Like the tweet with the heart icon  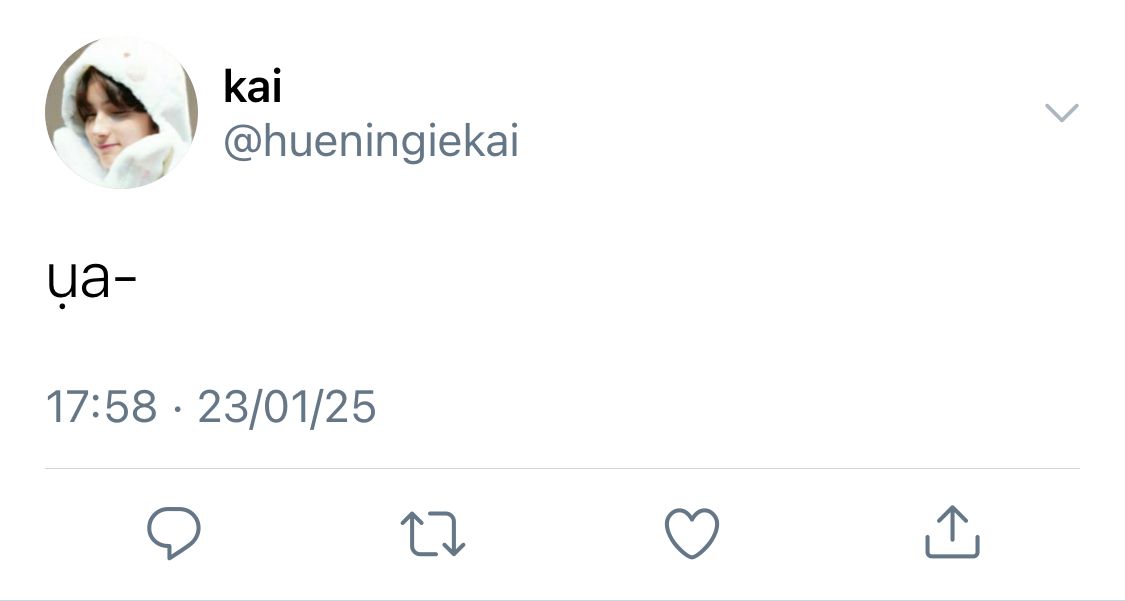point(692,533)
